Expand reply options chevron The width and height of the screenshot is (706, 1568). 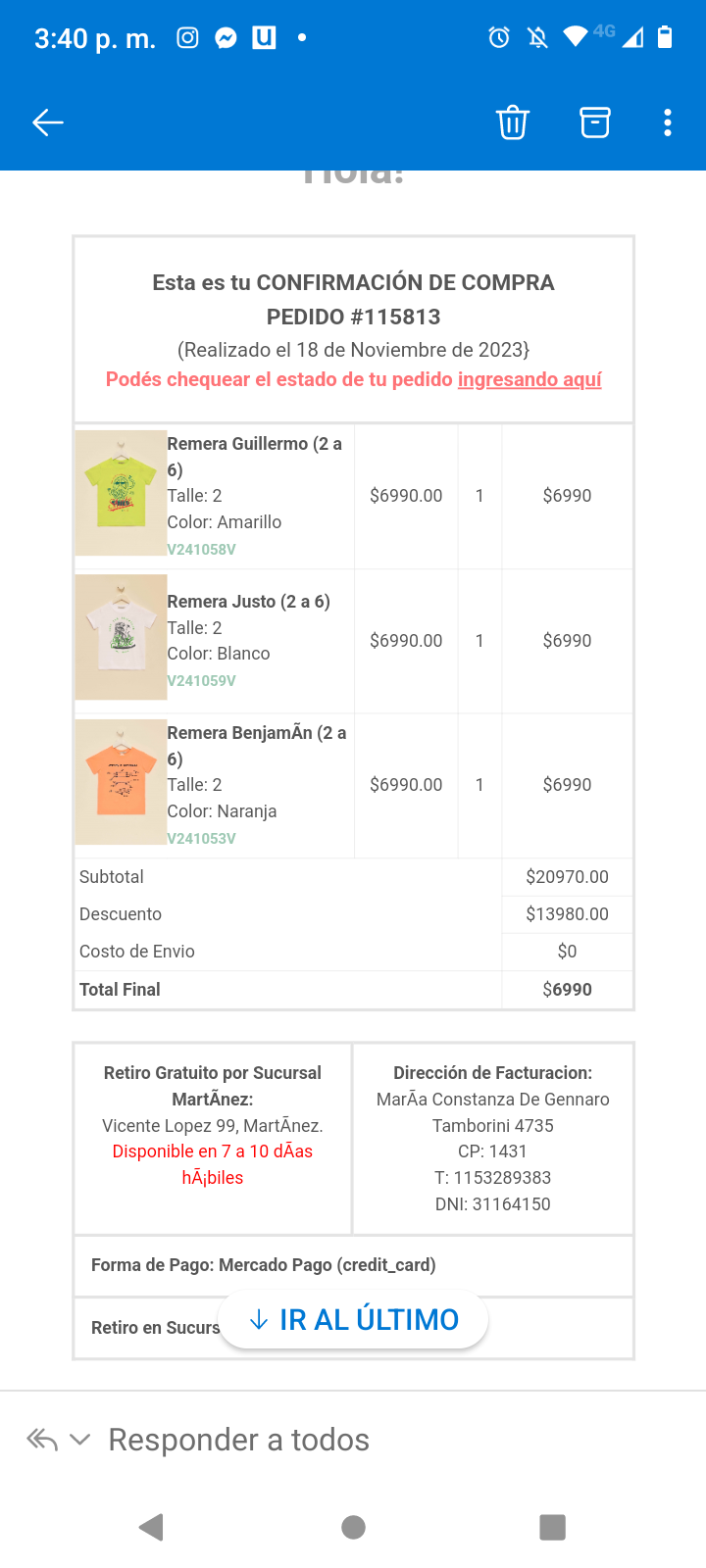(80, 1440)
